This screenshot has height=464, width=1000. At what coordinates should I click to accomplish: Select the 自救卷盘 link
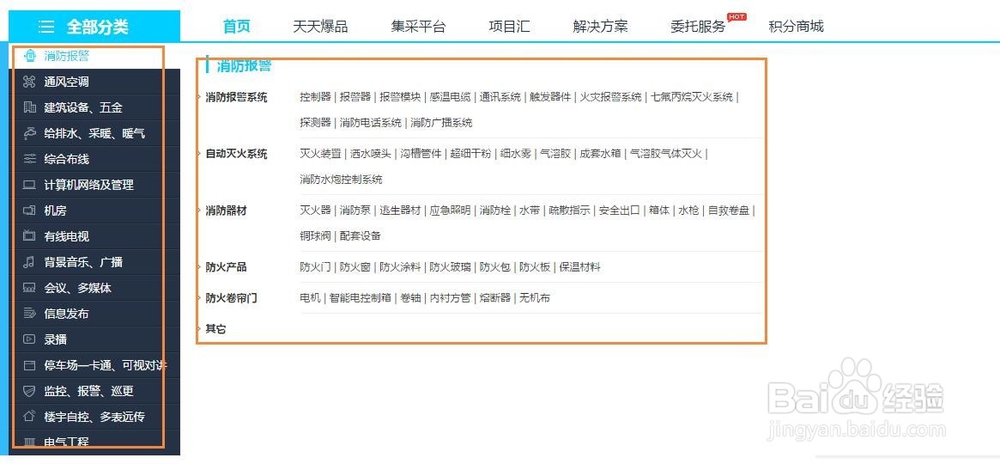tap(728, 211)
